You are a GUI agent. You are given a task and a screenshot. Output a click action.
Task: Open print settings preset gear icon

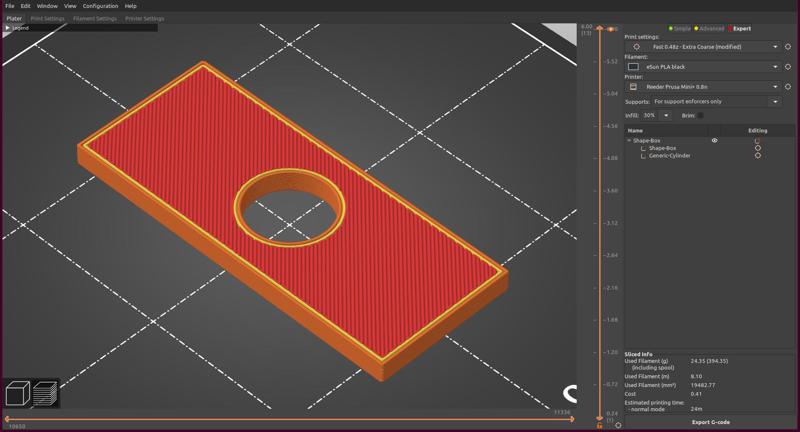click(788, 46)
